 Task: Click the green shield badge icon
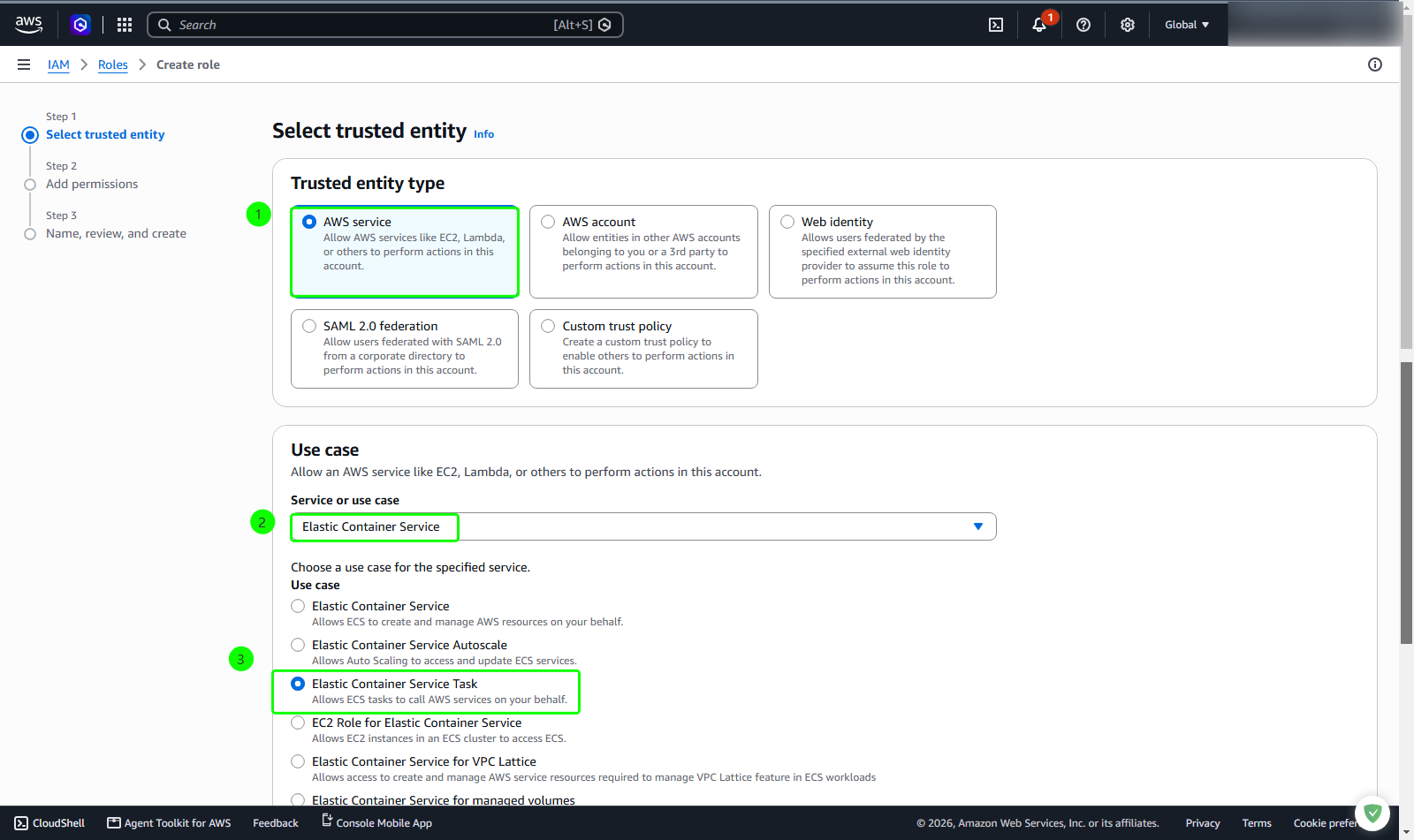(1372, 813)
